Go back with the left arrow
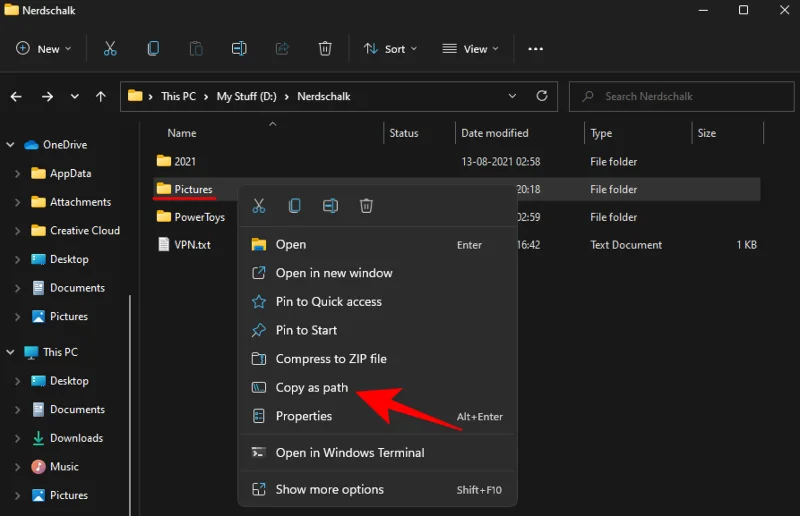This screenshot has width=800, height=516. [16, 96]
